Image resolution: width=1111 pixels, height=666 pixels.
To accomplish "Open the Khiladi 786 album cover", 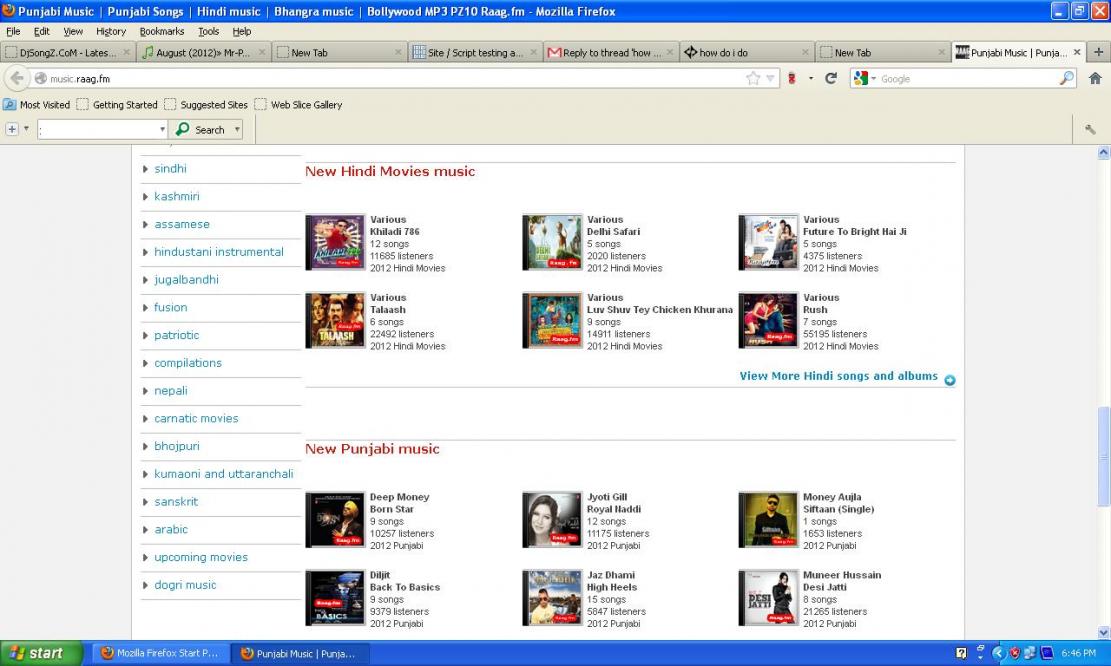I will pyautogui.click(x=335, y=242).
